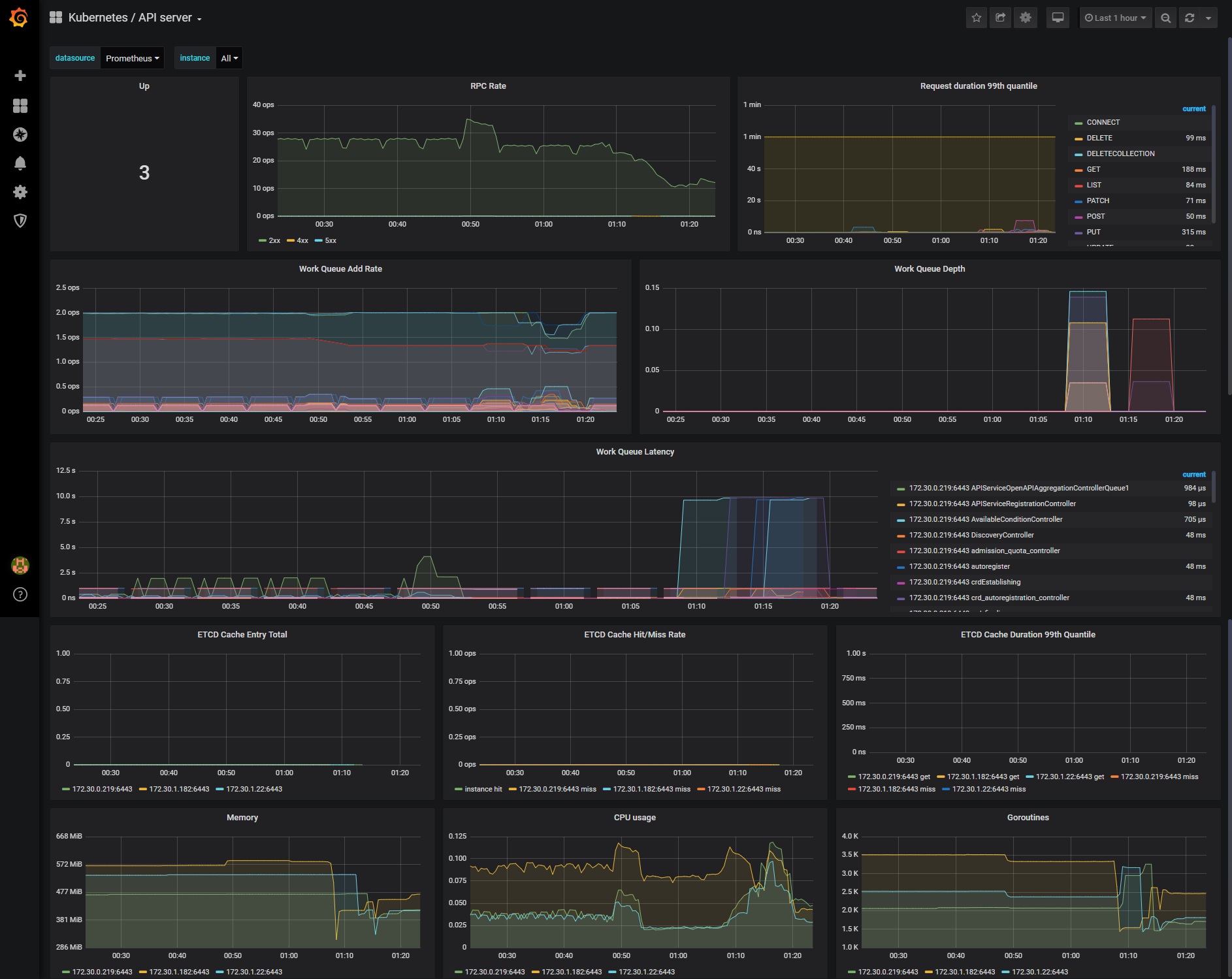Star this dashboard as favorite
The width and height of the screenshot is (1232, 979).
[977, 18]
